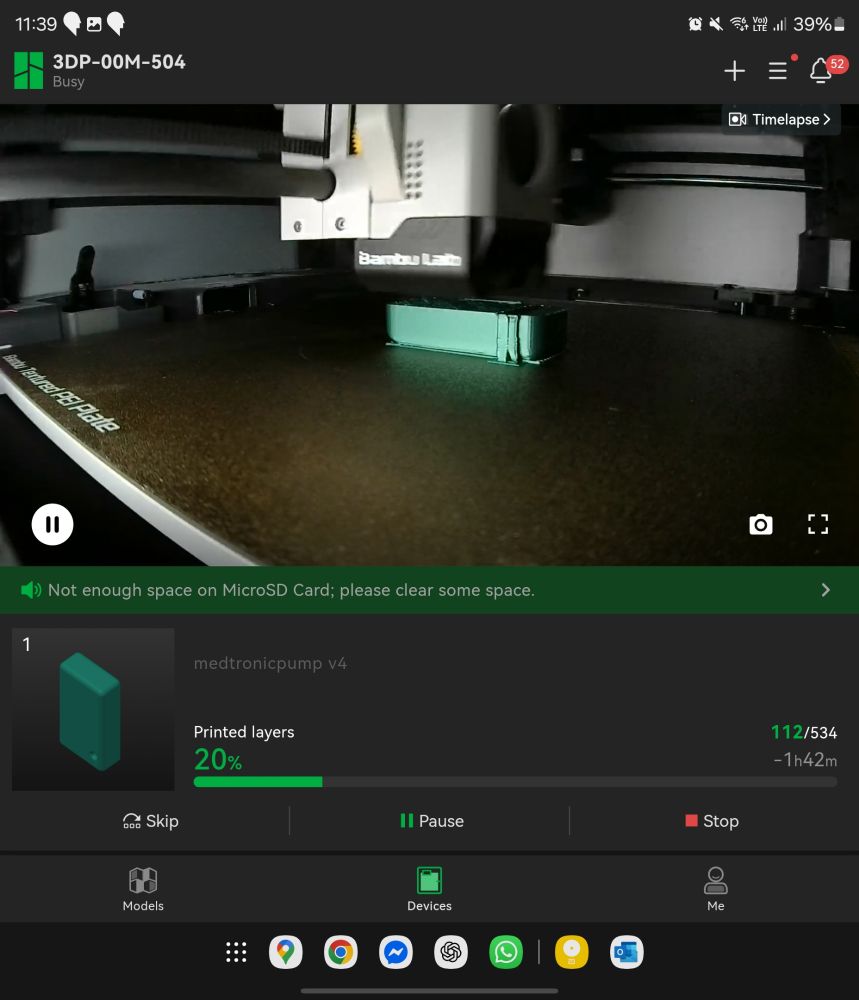
Task: Stop the current print job
Action: click(x=712, y=821)
